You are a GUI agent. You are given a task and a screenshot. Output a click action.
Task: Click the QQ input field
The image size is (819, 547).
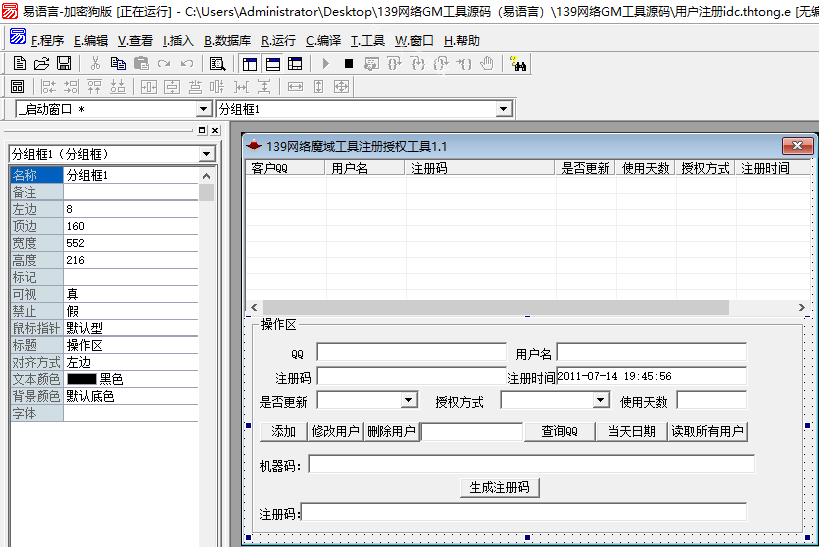point(412,352)
